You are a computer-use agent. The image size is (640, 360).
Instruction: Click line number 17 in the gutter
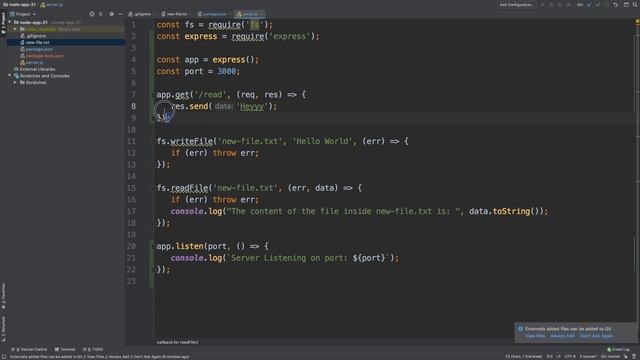coord(131,211)
